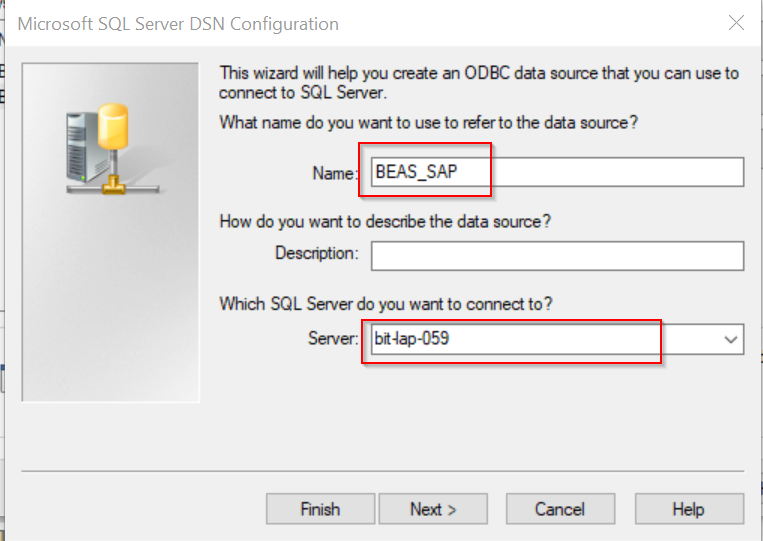Click the Finish button
This screenshot has height=541, width=763.
coord(320,509)
